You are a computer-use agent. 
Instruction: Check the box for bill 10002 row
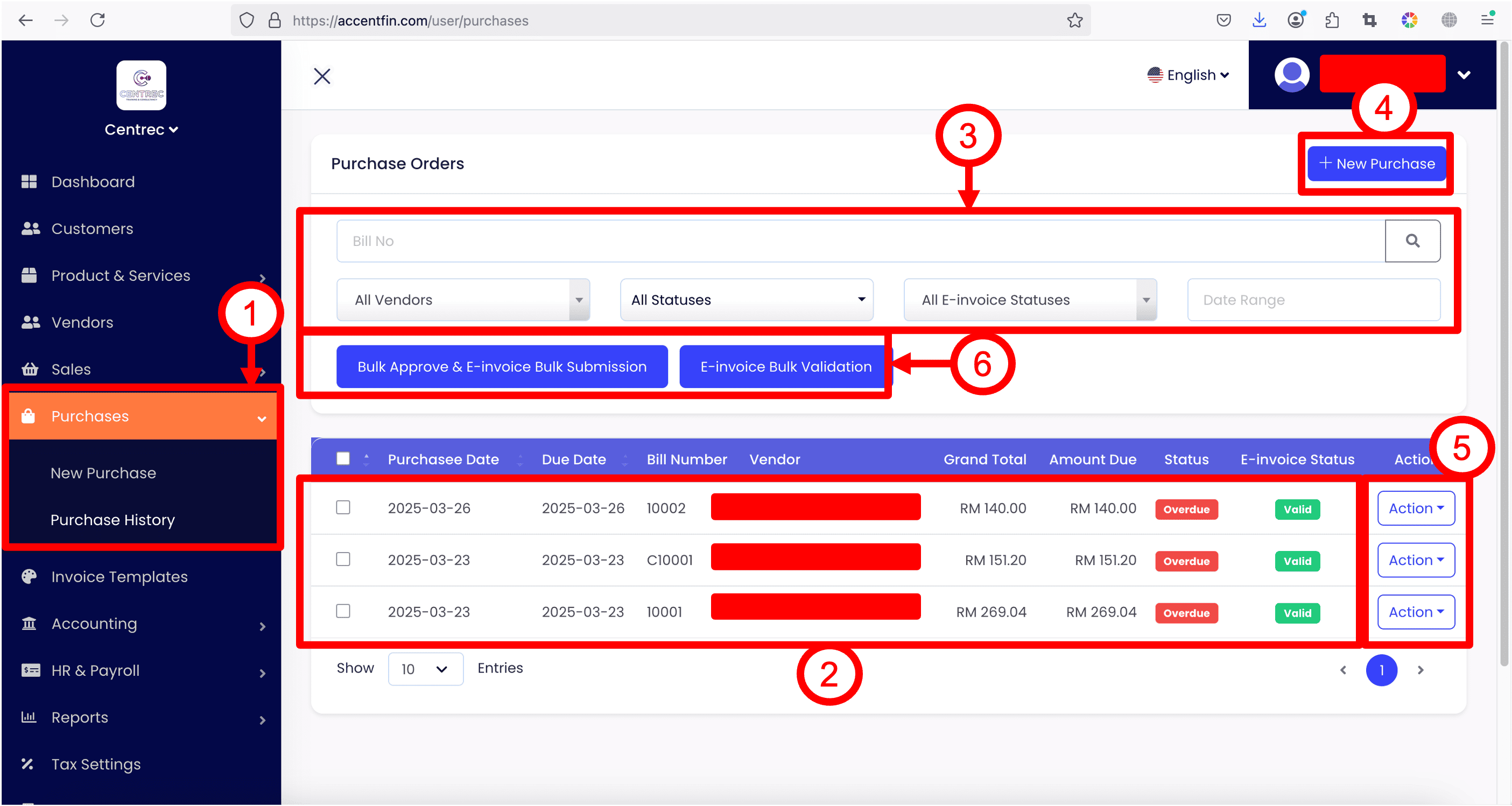tap(343, 507)
